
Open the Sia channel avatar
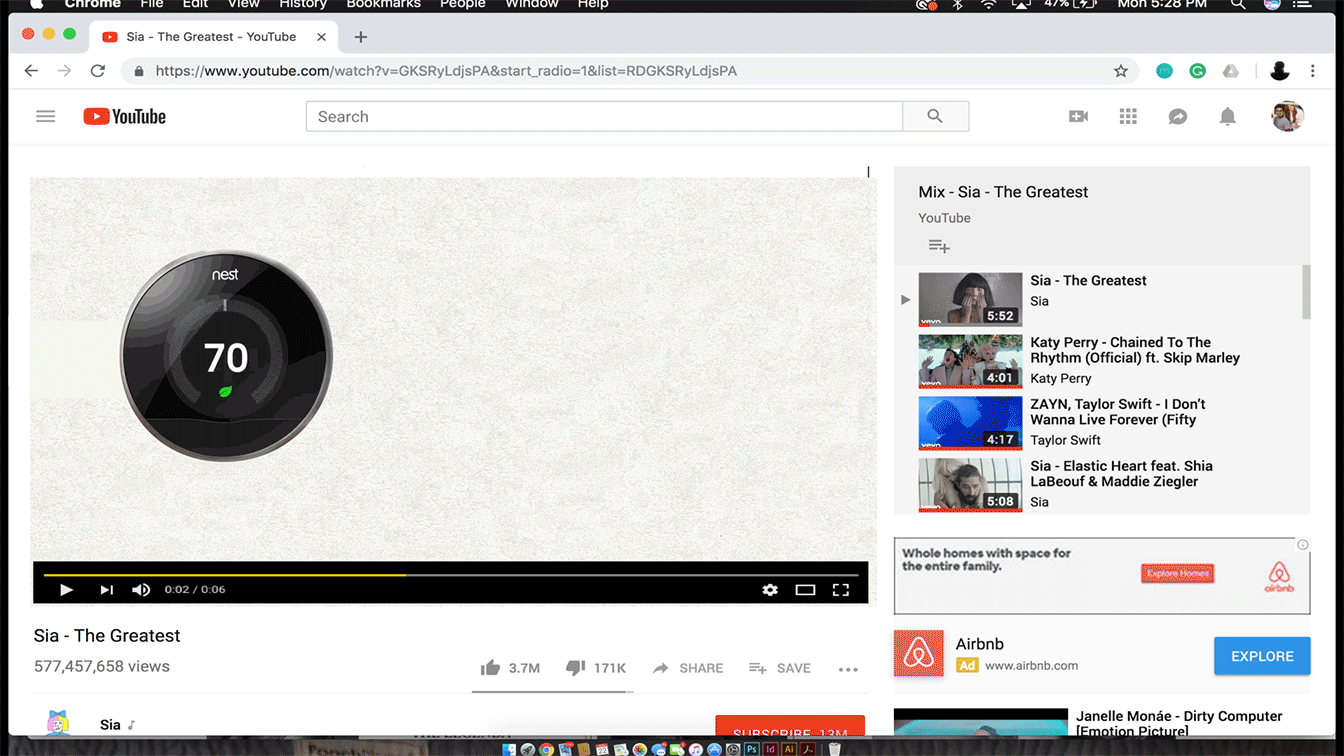(x=57, y=724)
